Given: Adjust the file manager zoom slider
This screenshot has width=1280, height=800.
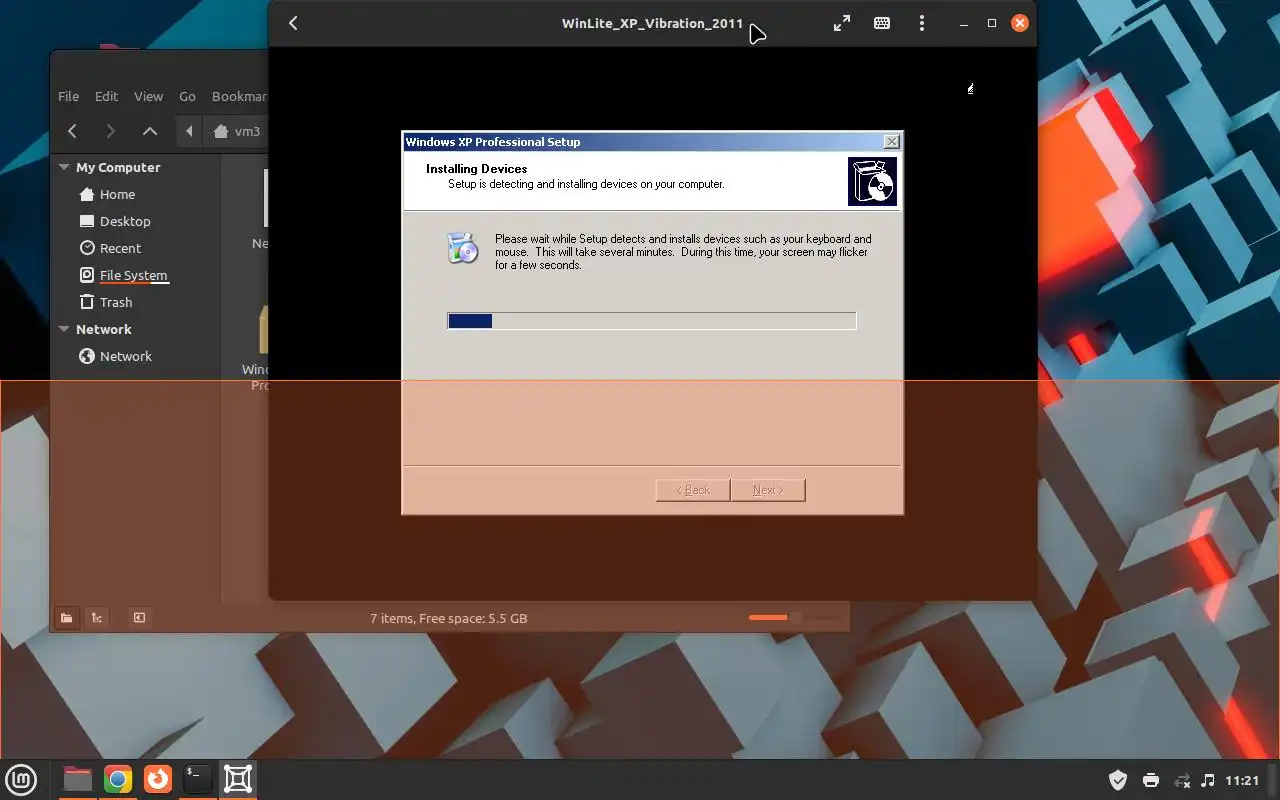Looking at the screenshot, I should [x=794, y=618].
